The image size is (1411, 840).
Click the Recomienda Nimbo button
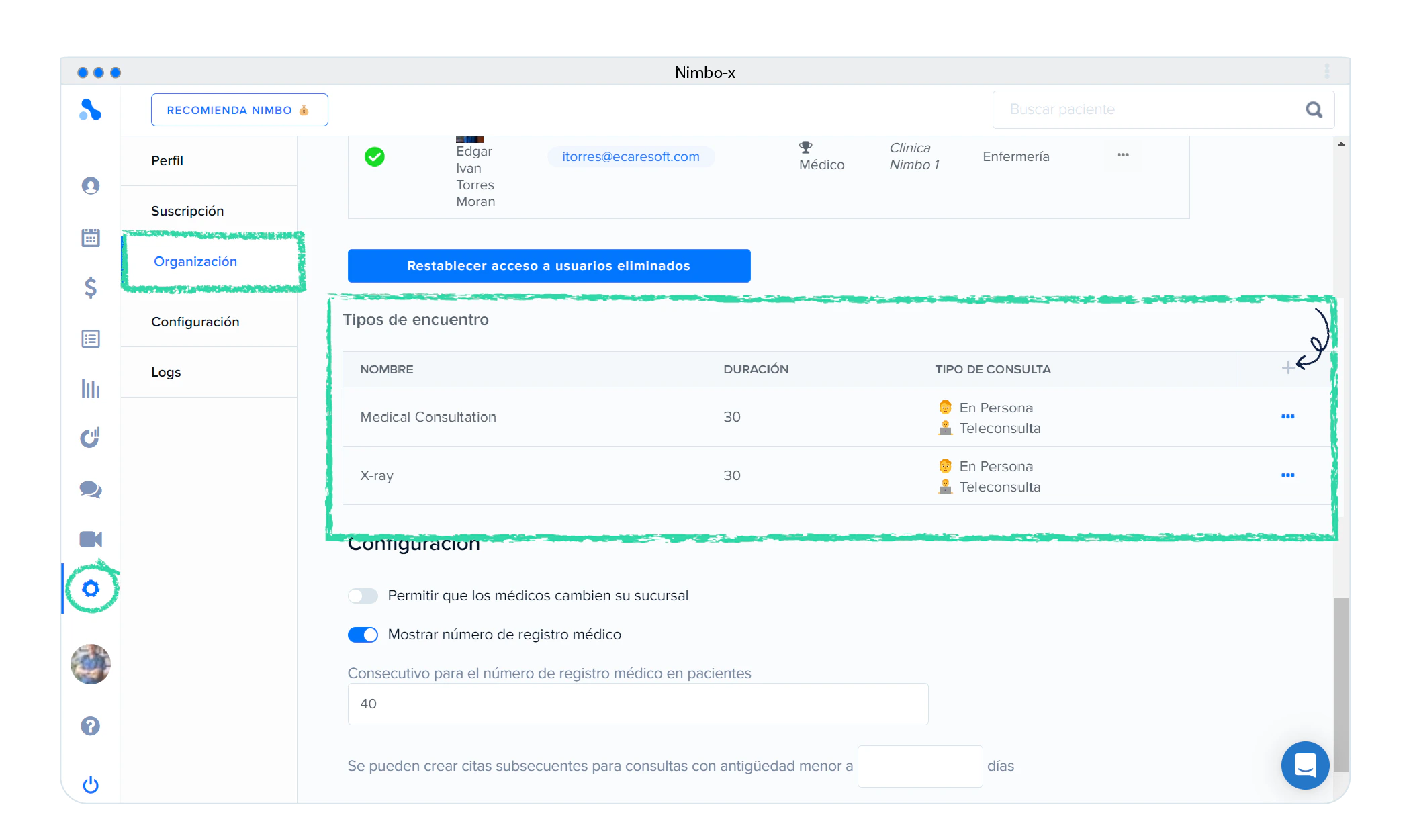click(x=239, y=110)
